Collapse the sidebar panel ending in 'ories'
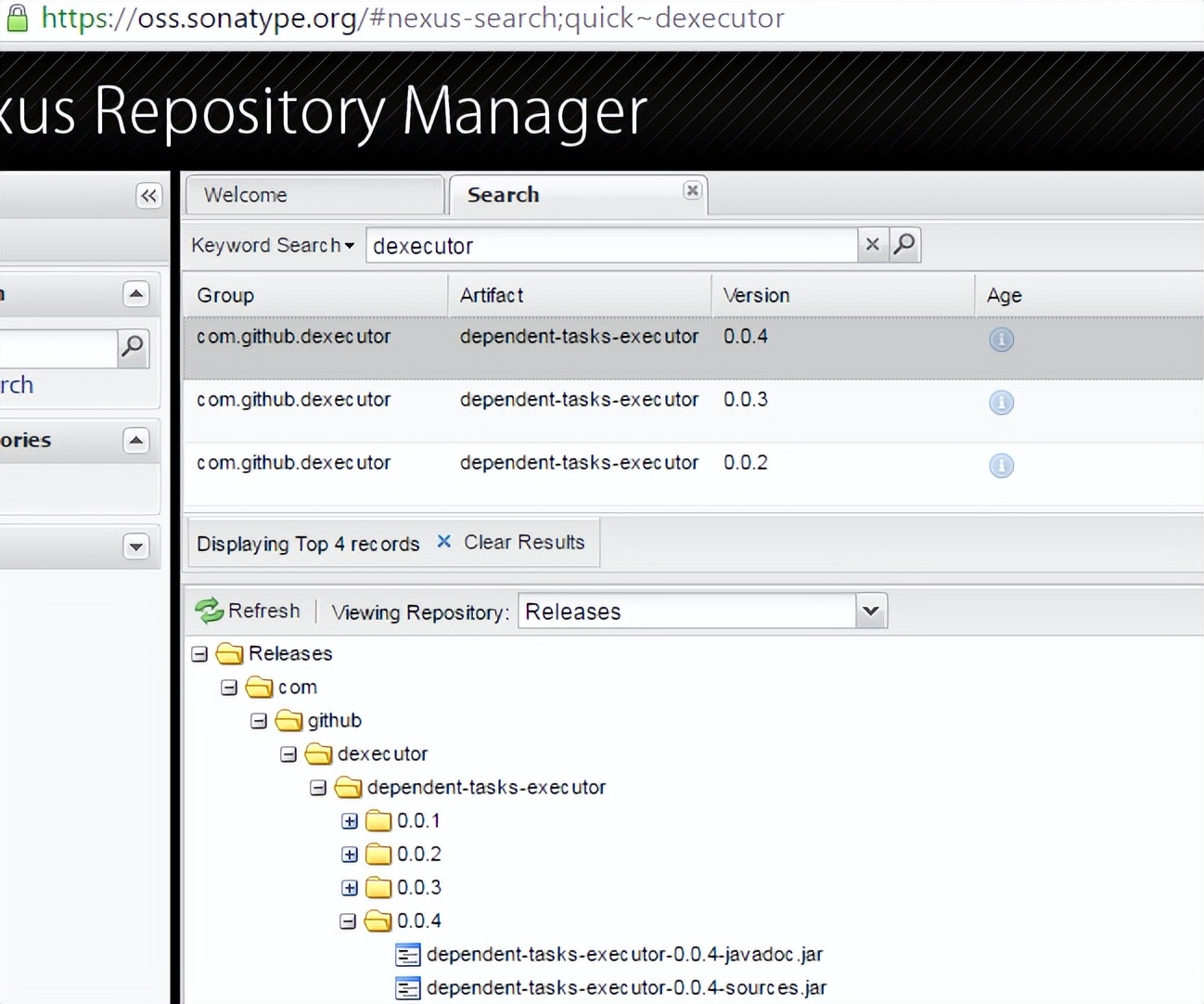 pyautogui.click(x=136, y=440)
